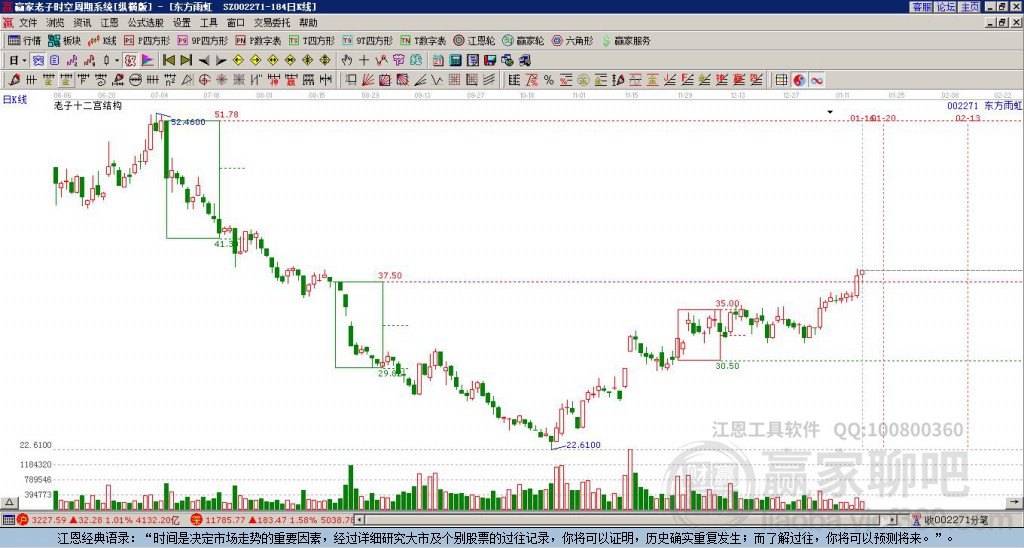Toggle the yin-yang indicator button
The width and height of the screenshot is (1024, 548).
pyautogui.click(x=799, y=80)
